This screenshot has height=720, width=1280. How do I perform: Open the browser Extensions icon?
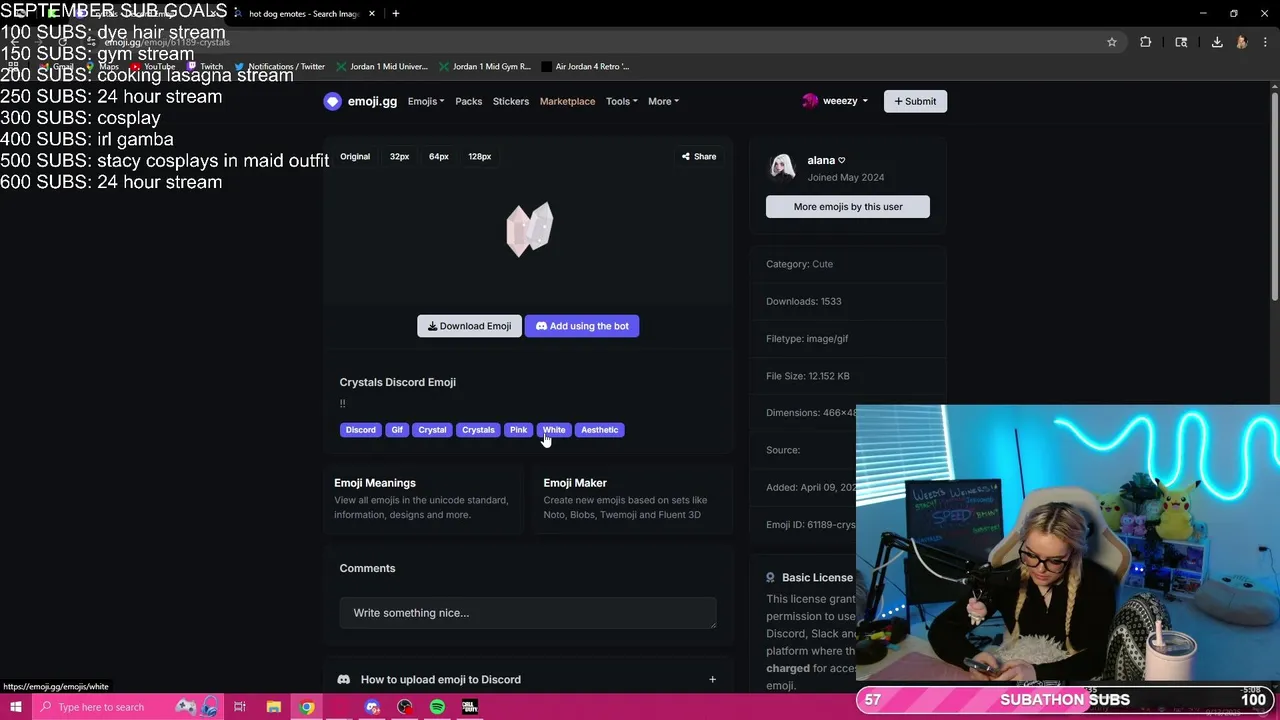pyautogui.click(x=1145, y=42)
